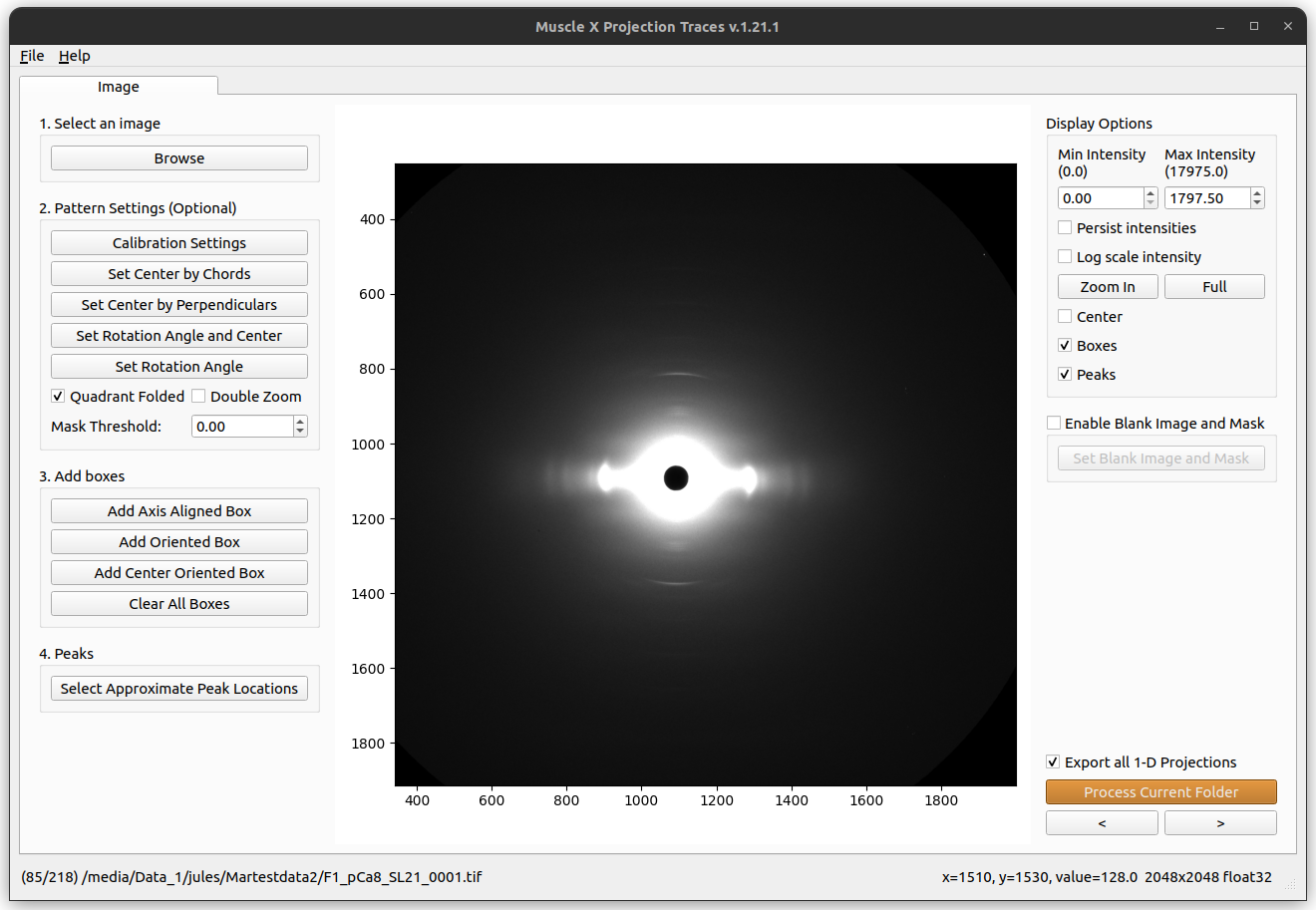Decrease Max Intensity with down arrow

coord(1257,203)
